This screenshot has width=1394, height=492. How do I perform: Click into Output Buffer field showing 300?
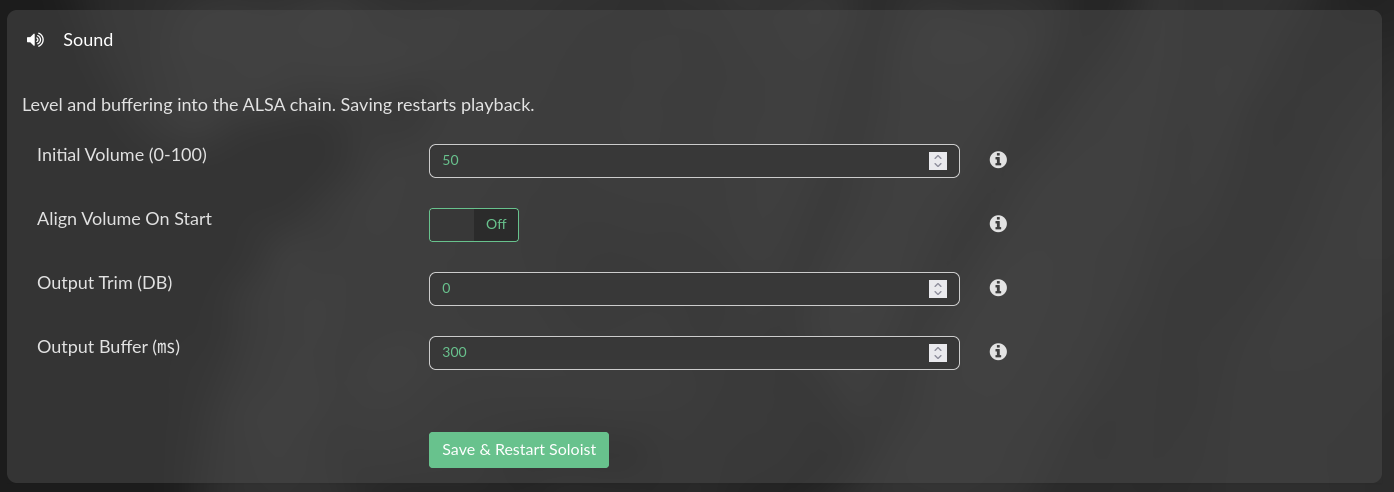(694, 353)
